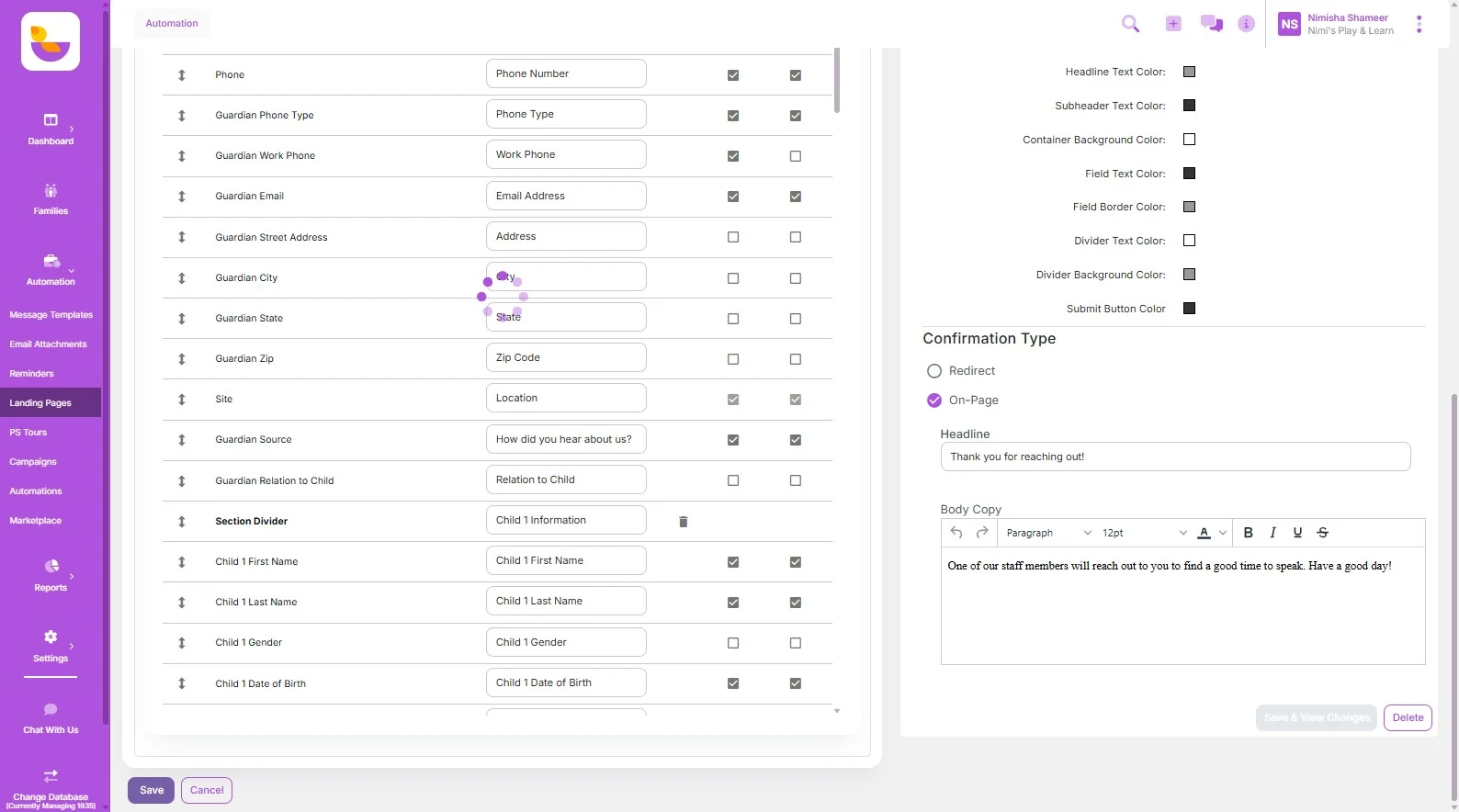The image size is (1459, 812).
Task: Open the search magnifier icon
Action: 1131,24
